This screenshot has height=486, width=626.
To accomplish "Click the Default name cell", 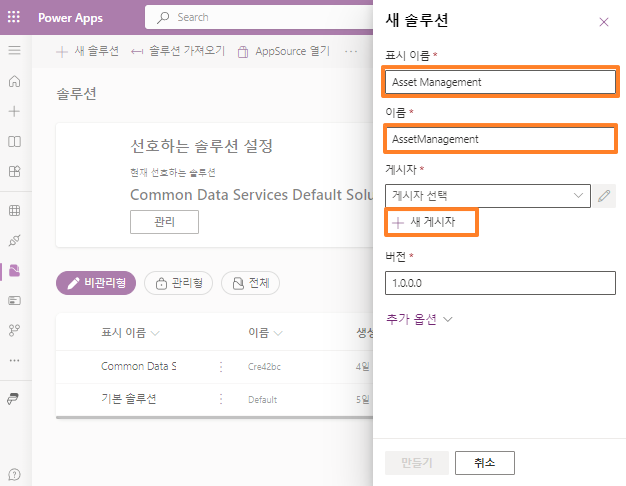I will click(262, 399).
